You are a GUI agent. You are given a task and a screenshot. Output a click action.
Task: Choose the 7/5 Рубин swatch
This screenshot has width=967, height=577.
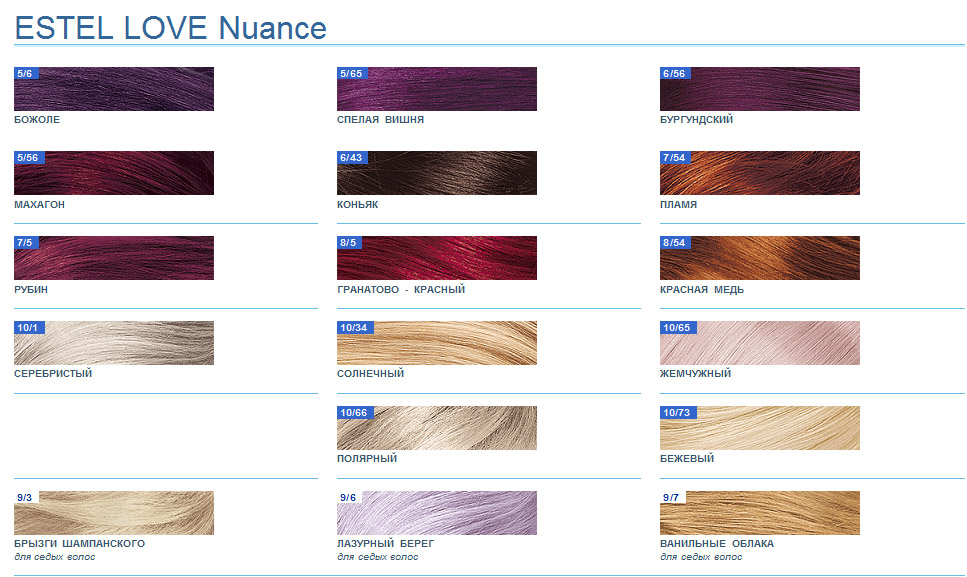(114, 258)
